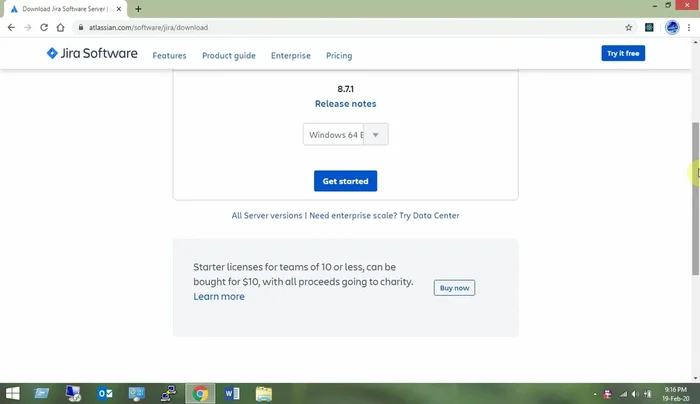Click the Buy now button
700x404 pixels.
(454, 288)
